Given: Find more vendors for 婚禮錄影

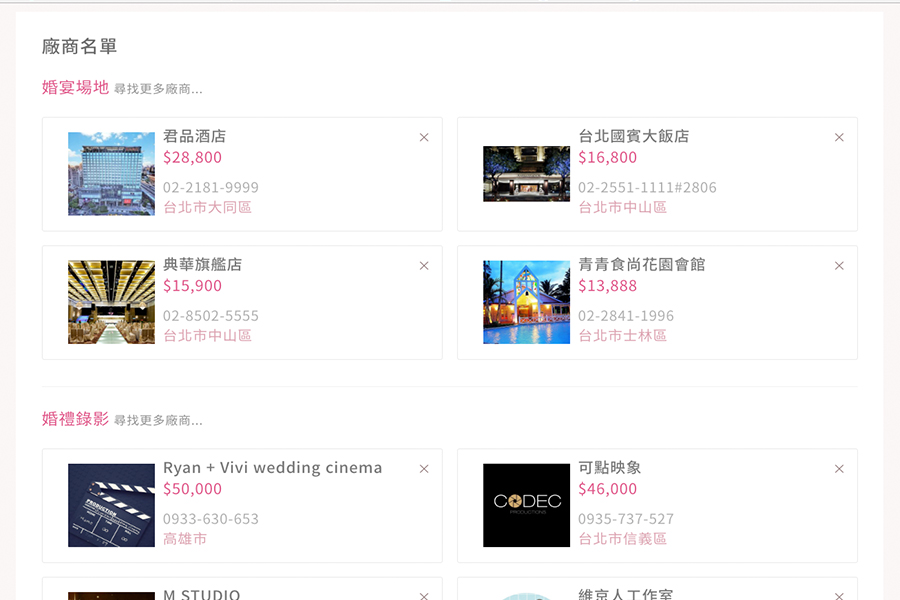Looking at the screenshot, I should click(158, 420).
